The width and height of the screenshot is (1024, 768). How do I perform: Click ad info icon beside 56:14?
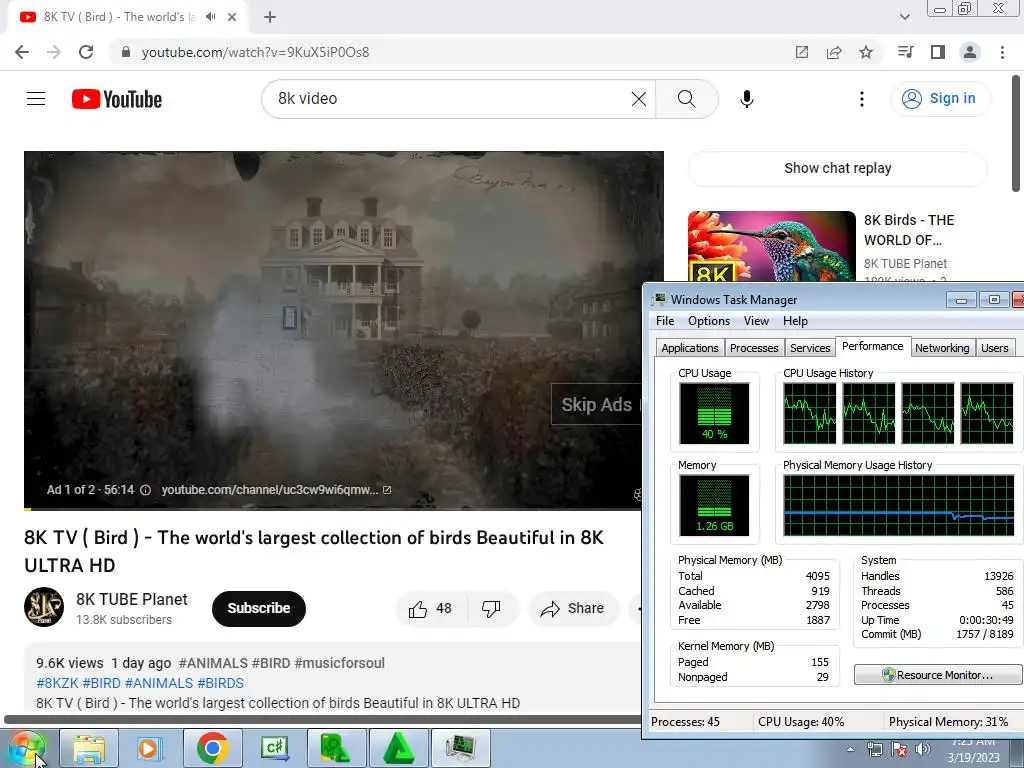click(146, 490)
